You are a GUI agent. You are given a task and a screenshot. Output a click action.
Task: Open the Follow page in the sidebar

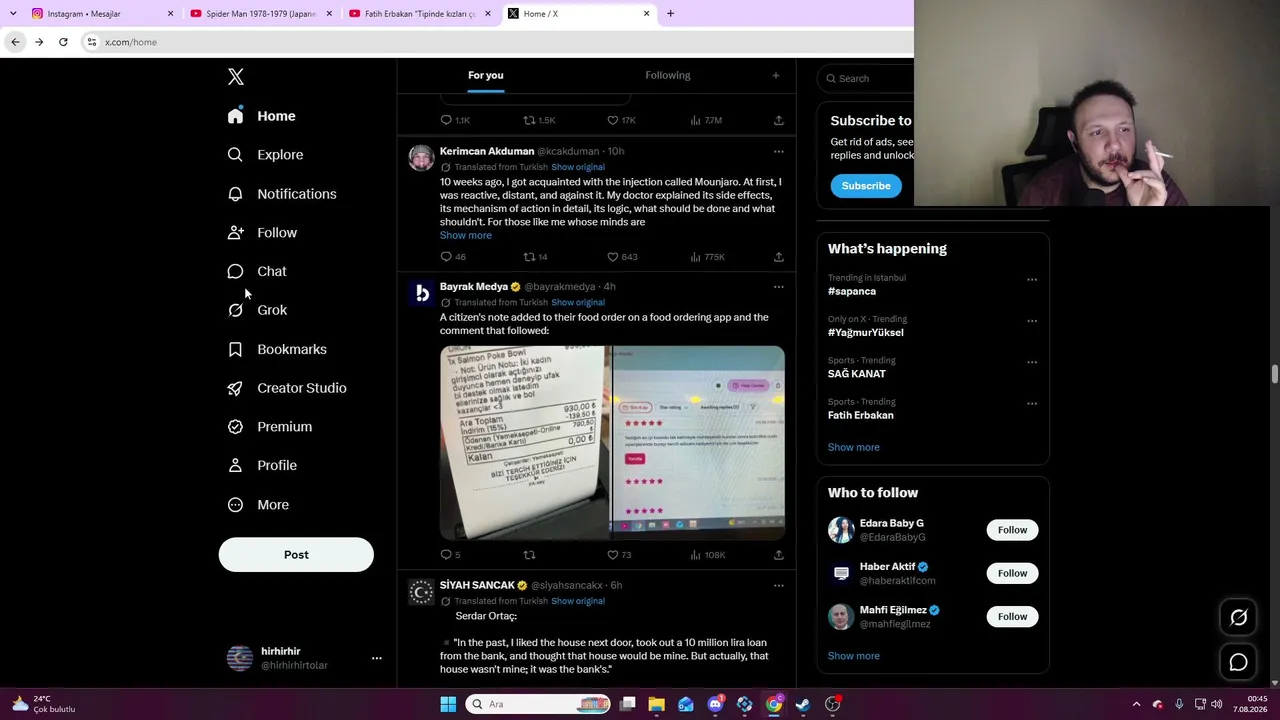click(262, 233)
